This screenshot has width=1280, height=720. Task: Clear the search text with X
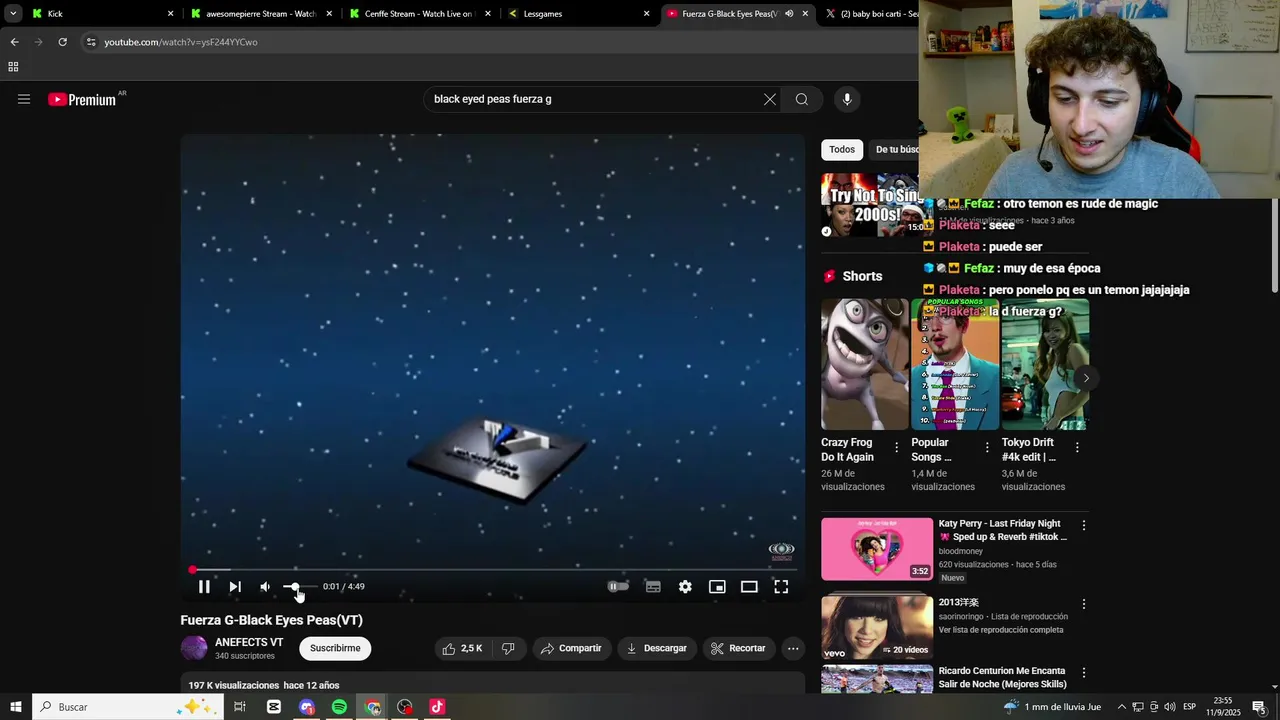(770, 99)
